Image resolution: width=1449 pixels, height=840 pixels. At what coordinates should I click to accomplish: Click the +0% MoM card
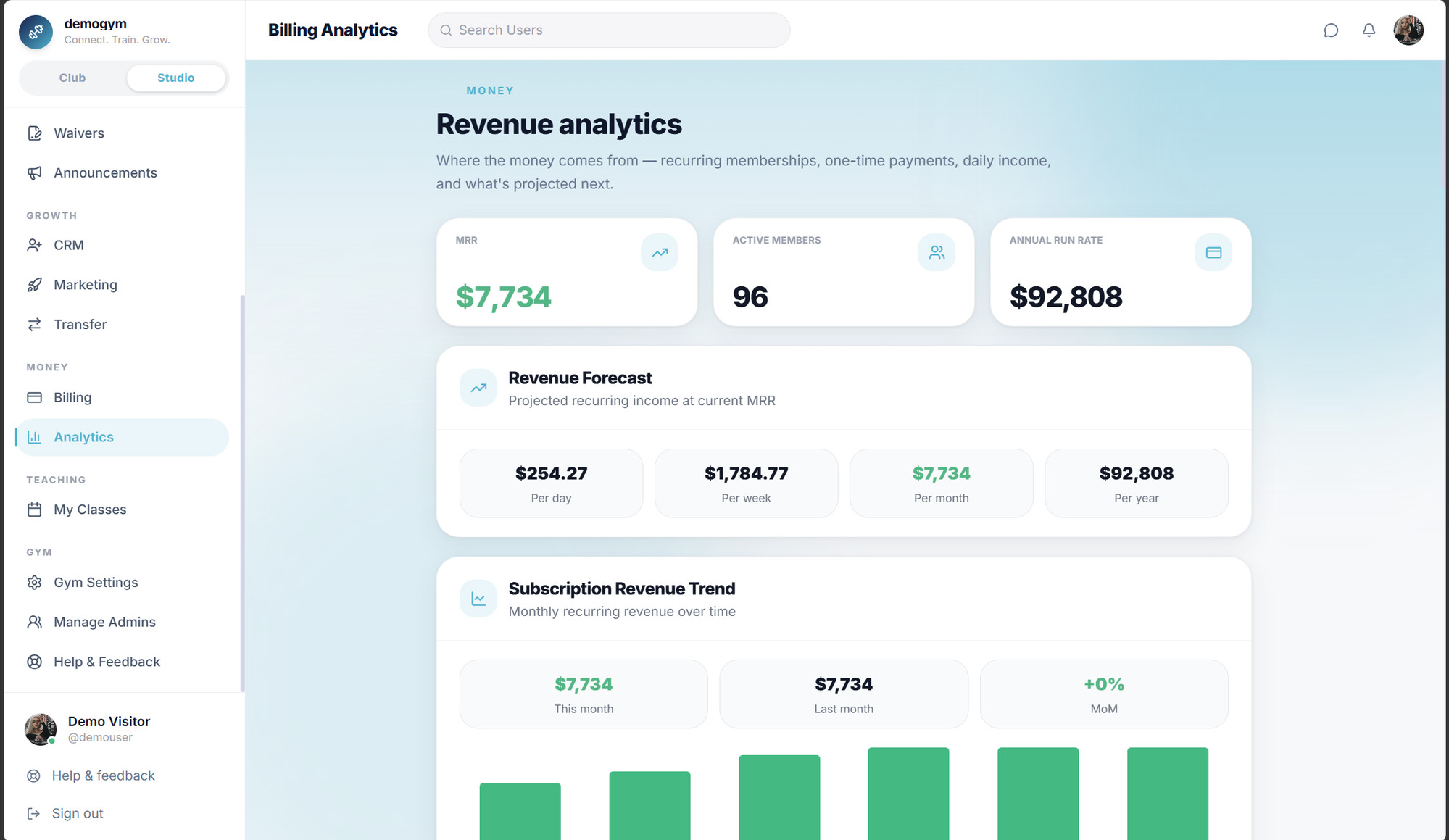pos(1104,694)
